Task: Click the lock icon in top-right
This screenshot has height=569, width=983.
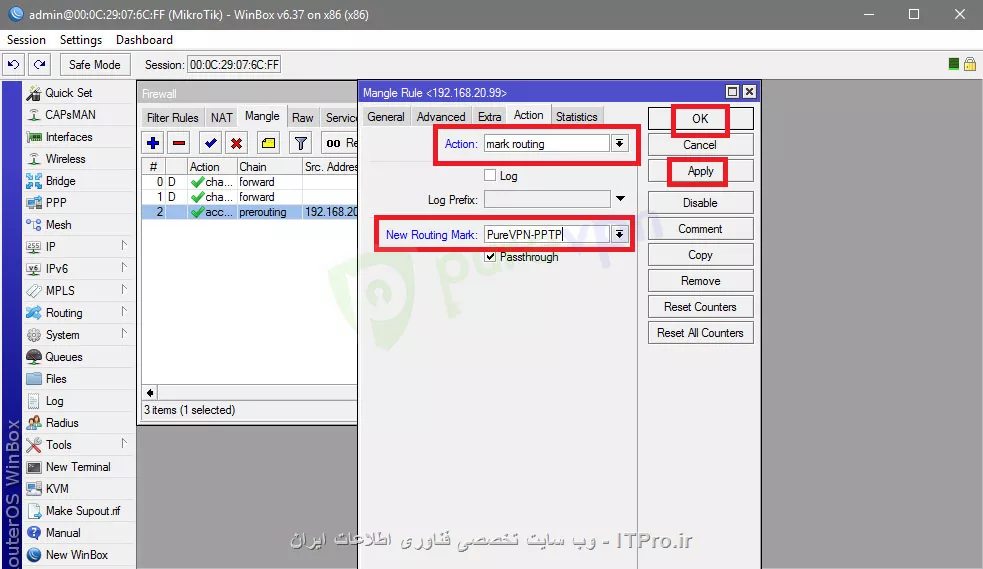Action: (970, 64)
